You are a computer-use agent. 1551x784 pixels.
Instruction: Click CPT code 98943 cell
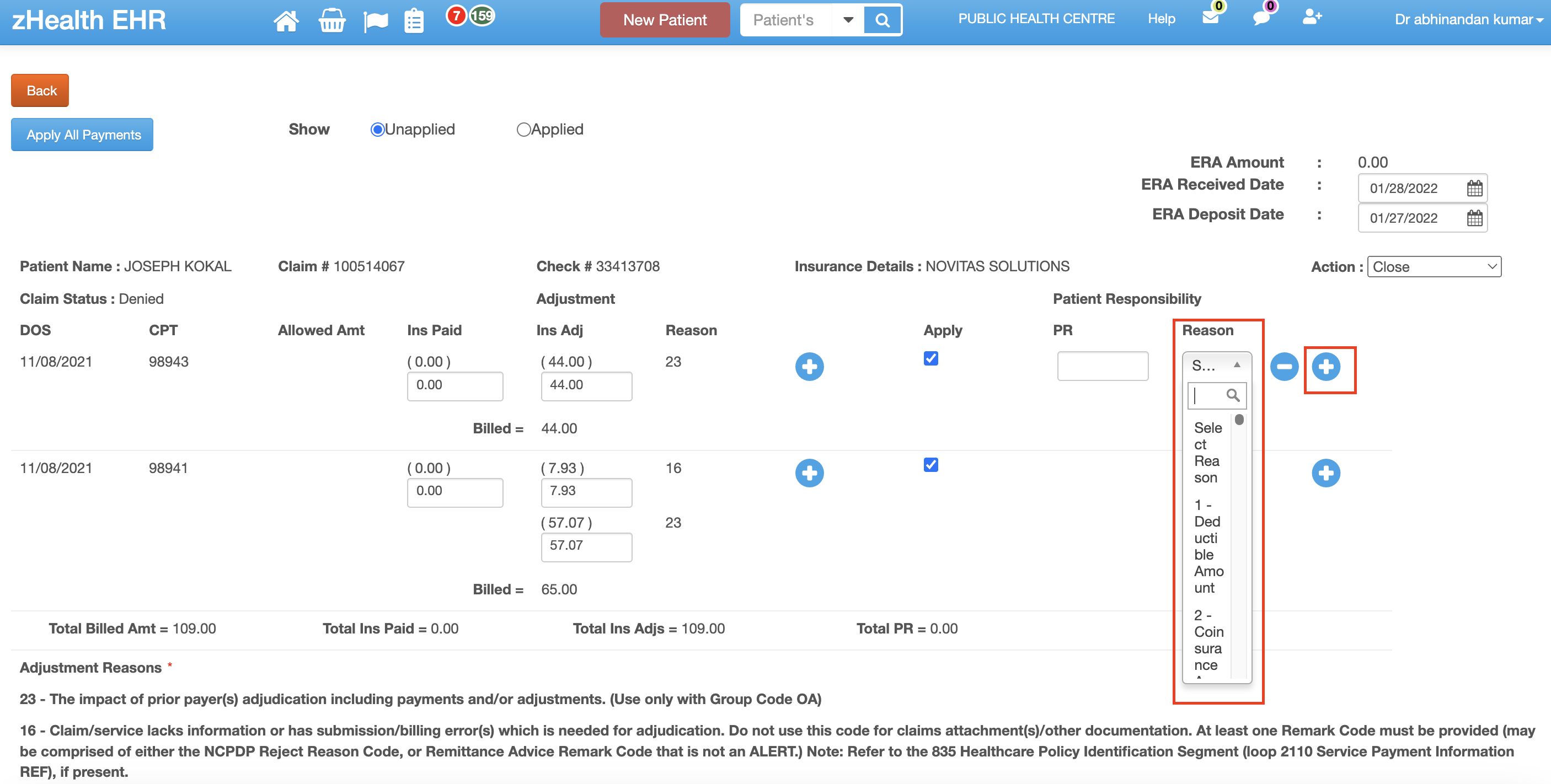click(169, 362)
